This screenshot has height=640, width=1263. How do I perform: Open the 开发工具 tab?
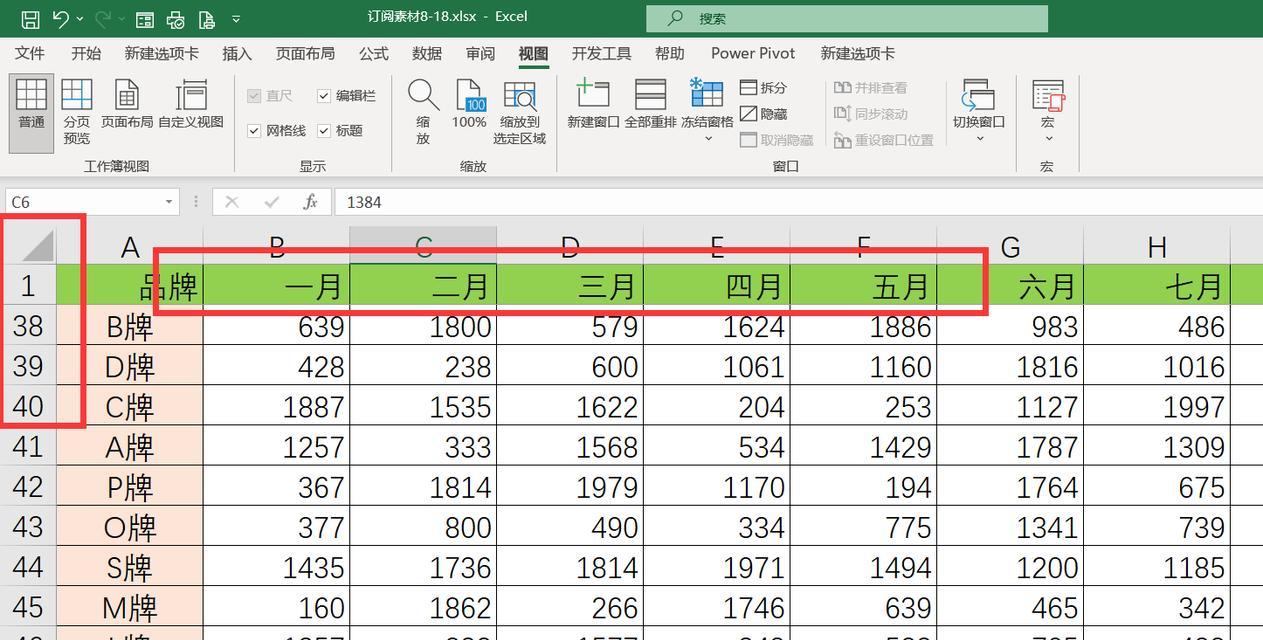point(601,54)
